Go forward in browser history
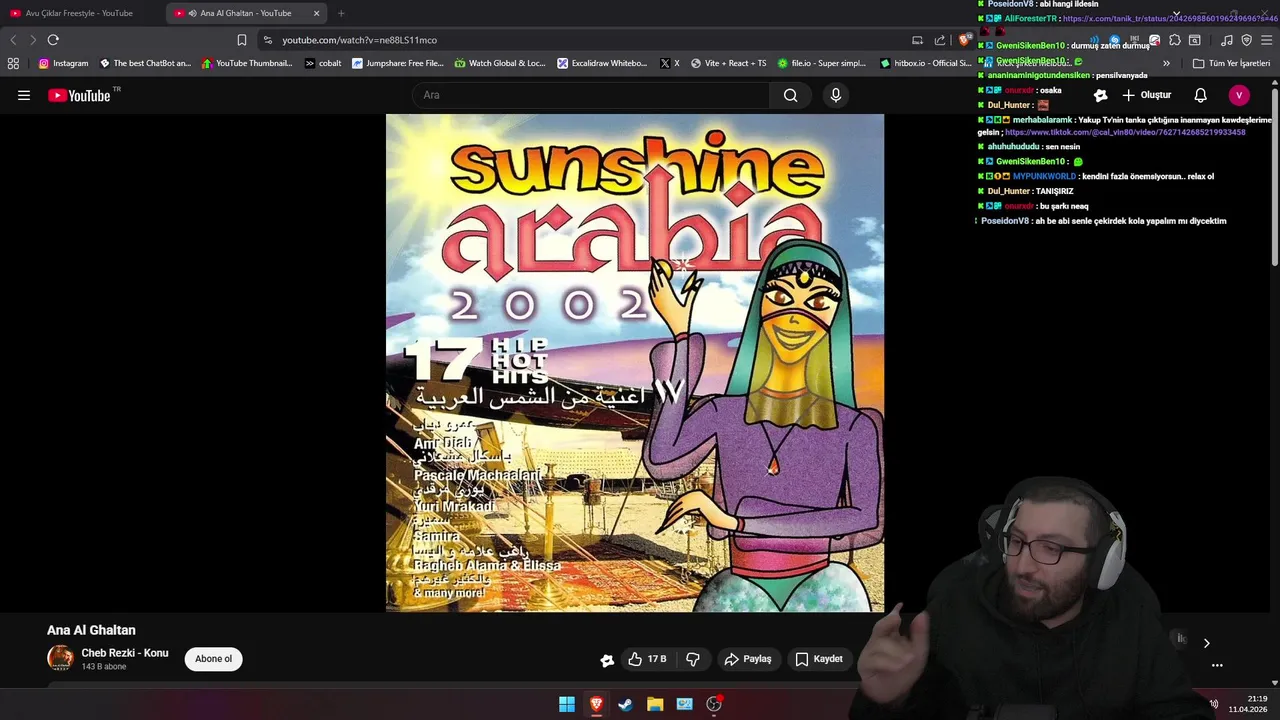Screen dimensions: 1280x720 pyautogui.click(x=32, y=40)
